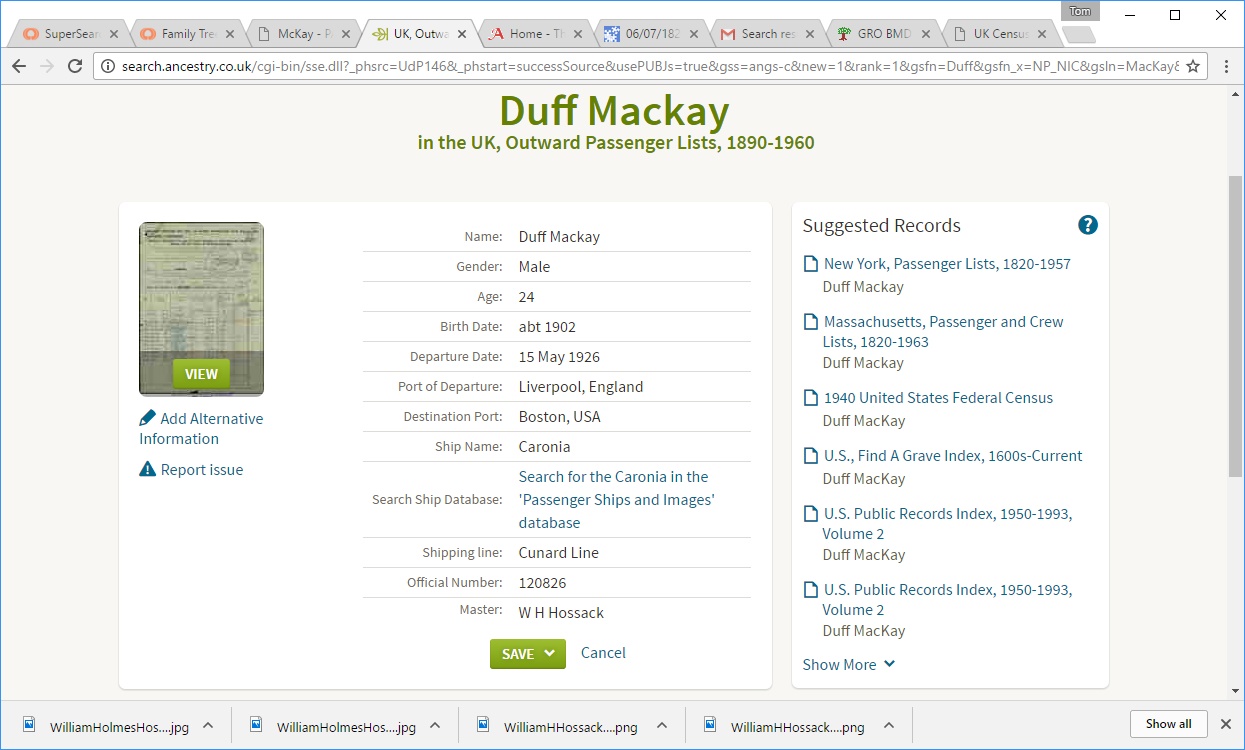Click the birth date value abt 1902
The height and width of the screenshot is (750, 1245).
(x=547, y=327)
